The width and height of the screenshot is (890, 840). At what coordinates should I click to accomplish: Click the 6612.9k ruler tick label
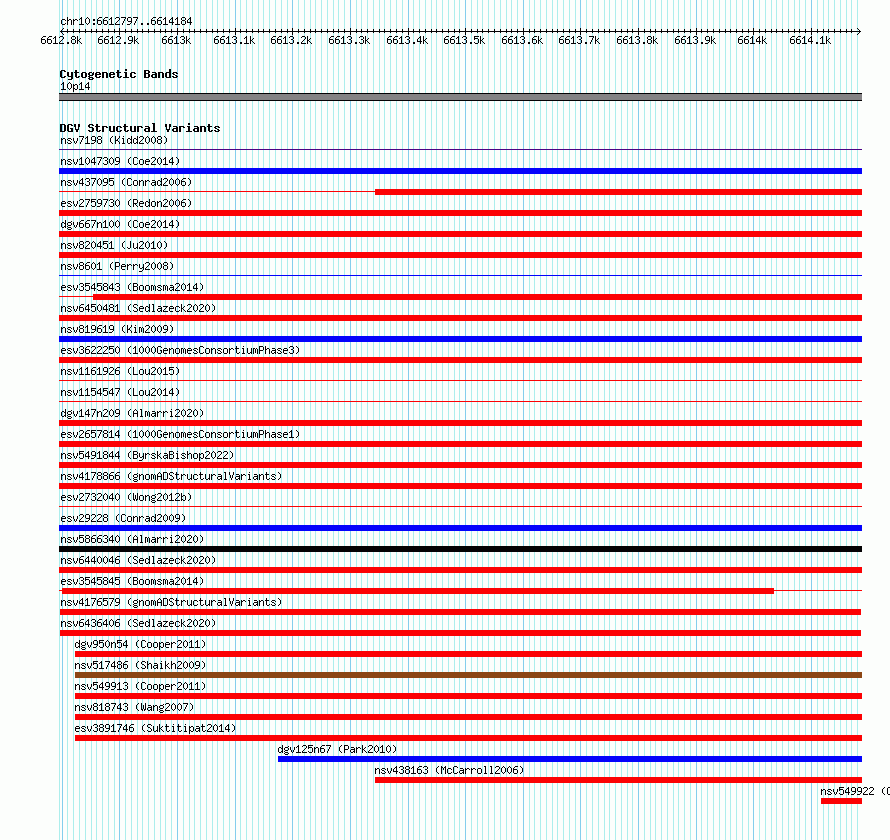point(118,40)
